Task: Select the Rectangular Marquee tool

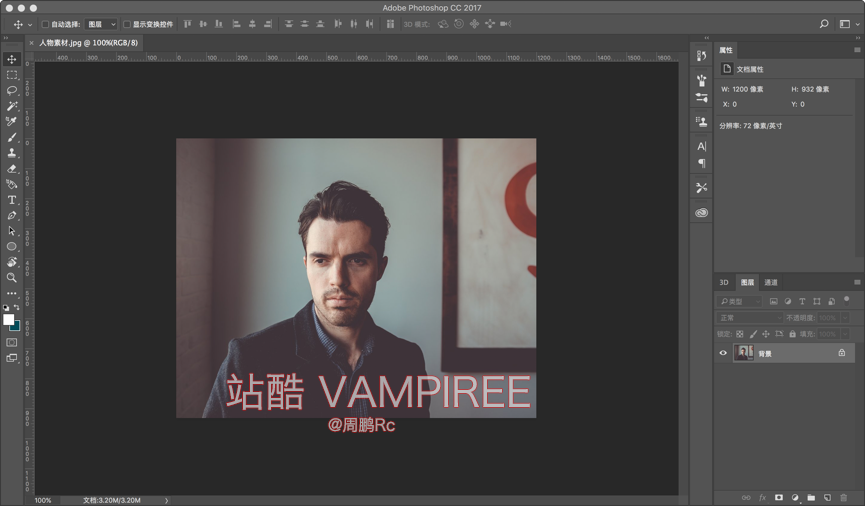Action: coord(12,74)
